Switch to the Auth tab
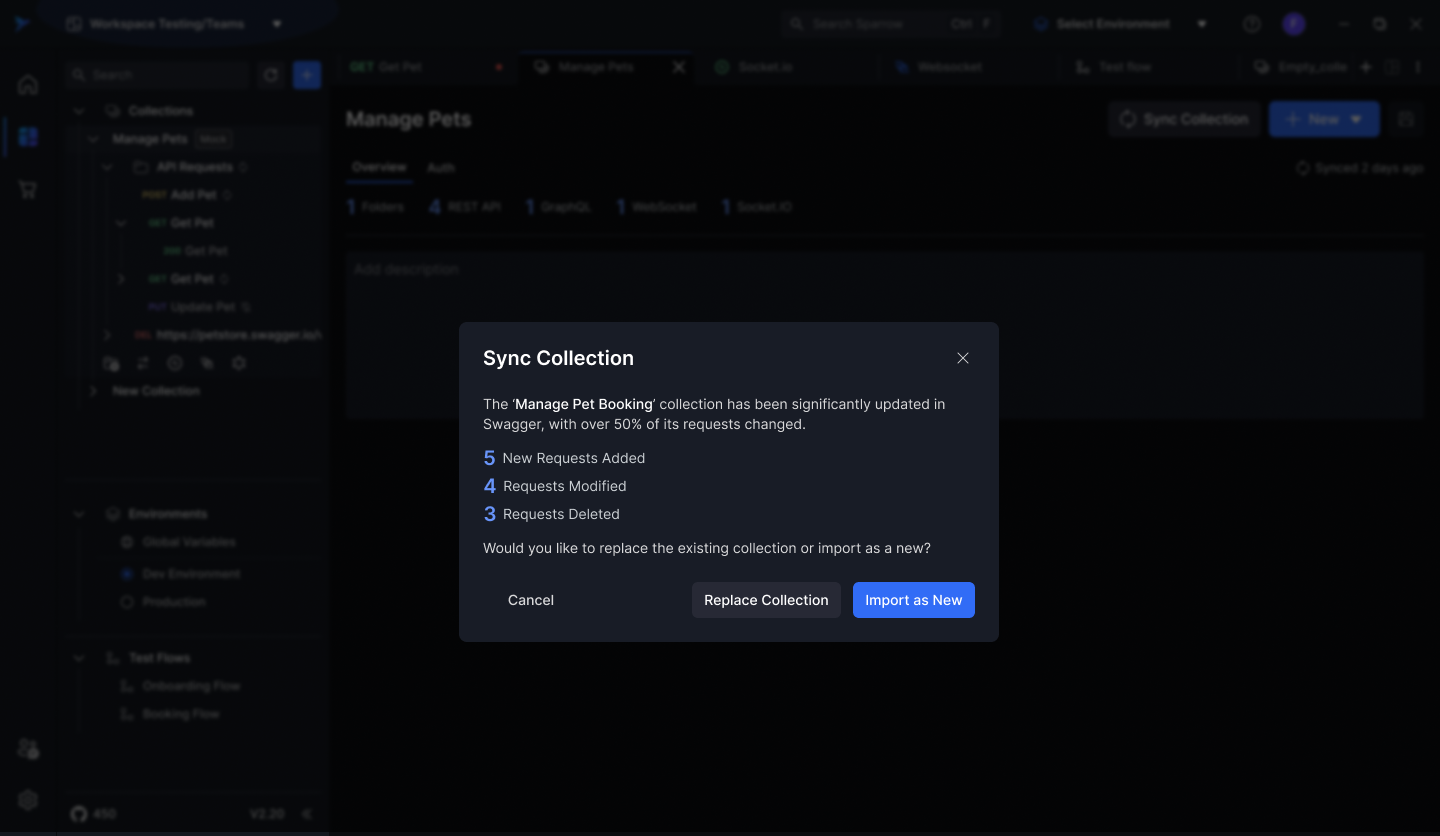Viewport: 1440px width, 836px height. tap(441, 168)
